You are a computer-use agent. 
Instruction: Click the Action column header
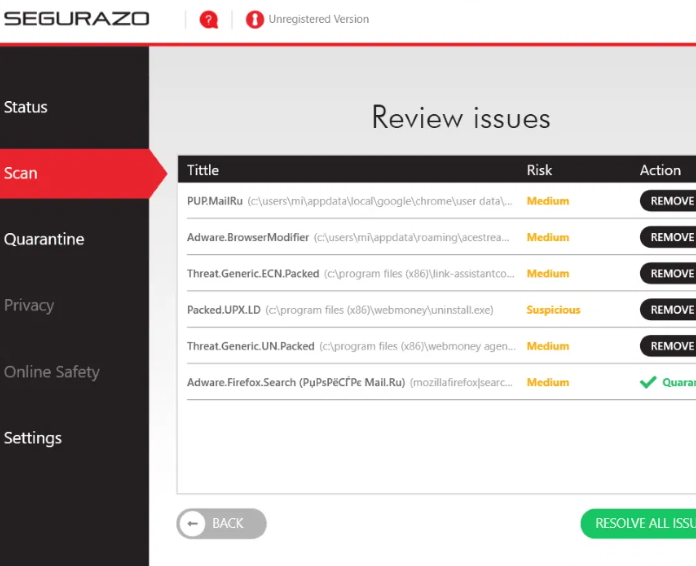point(660,170)
